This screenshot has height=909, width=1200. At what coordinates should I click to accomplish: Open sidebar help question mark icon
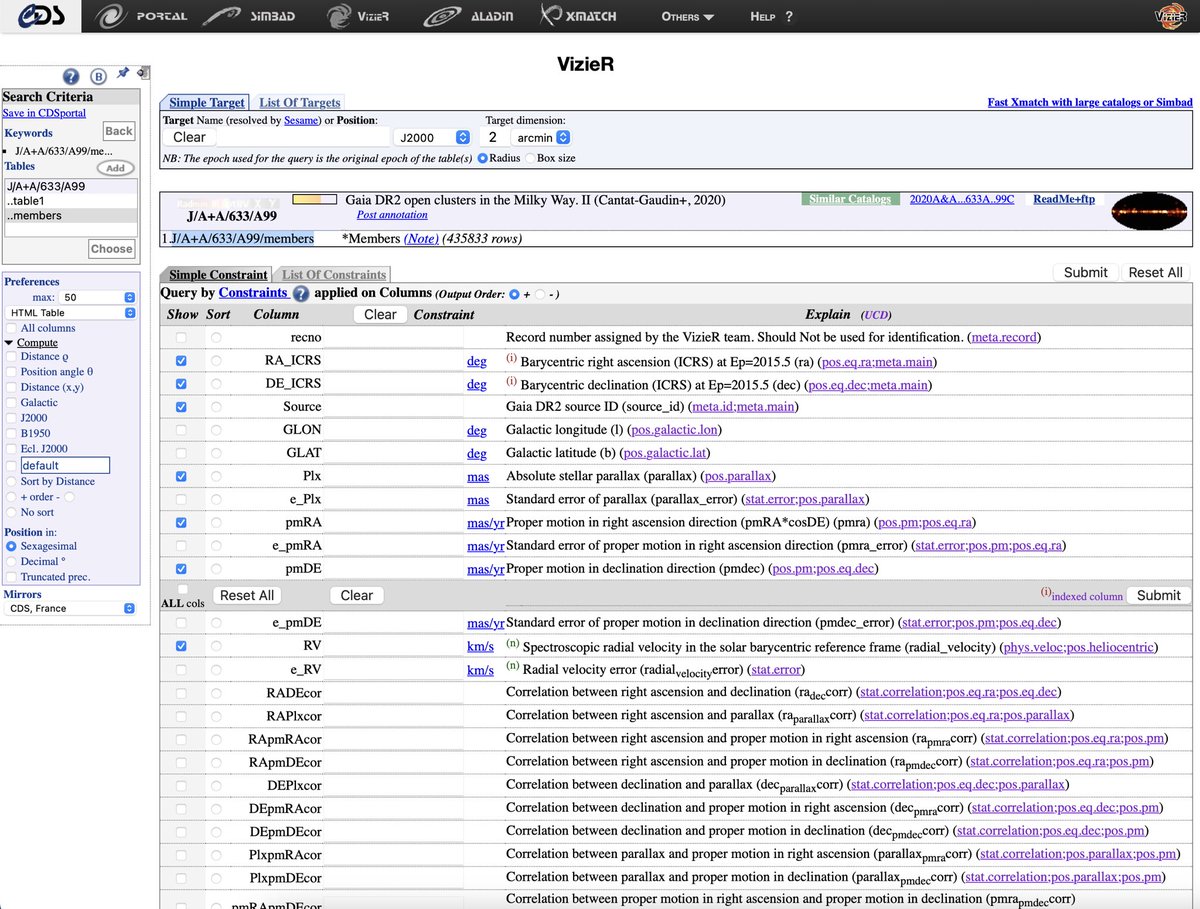click(71, 76)
